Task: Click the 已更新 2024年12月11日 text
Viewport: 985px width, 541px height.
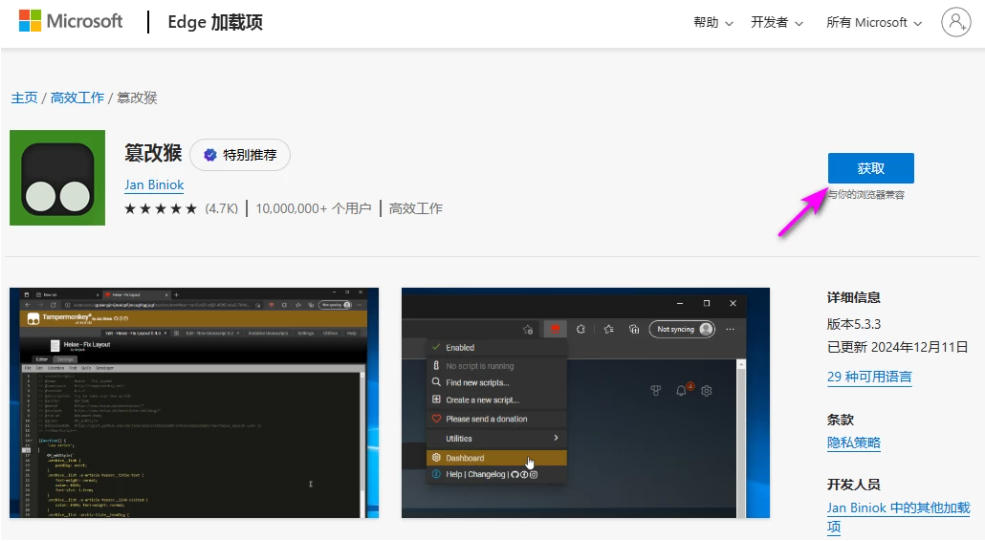Action: point(897,347)
